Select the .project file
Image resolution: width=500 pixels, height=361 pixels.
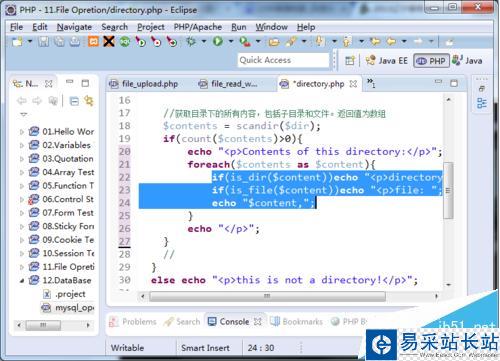click(64, 294)
